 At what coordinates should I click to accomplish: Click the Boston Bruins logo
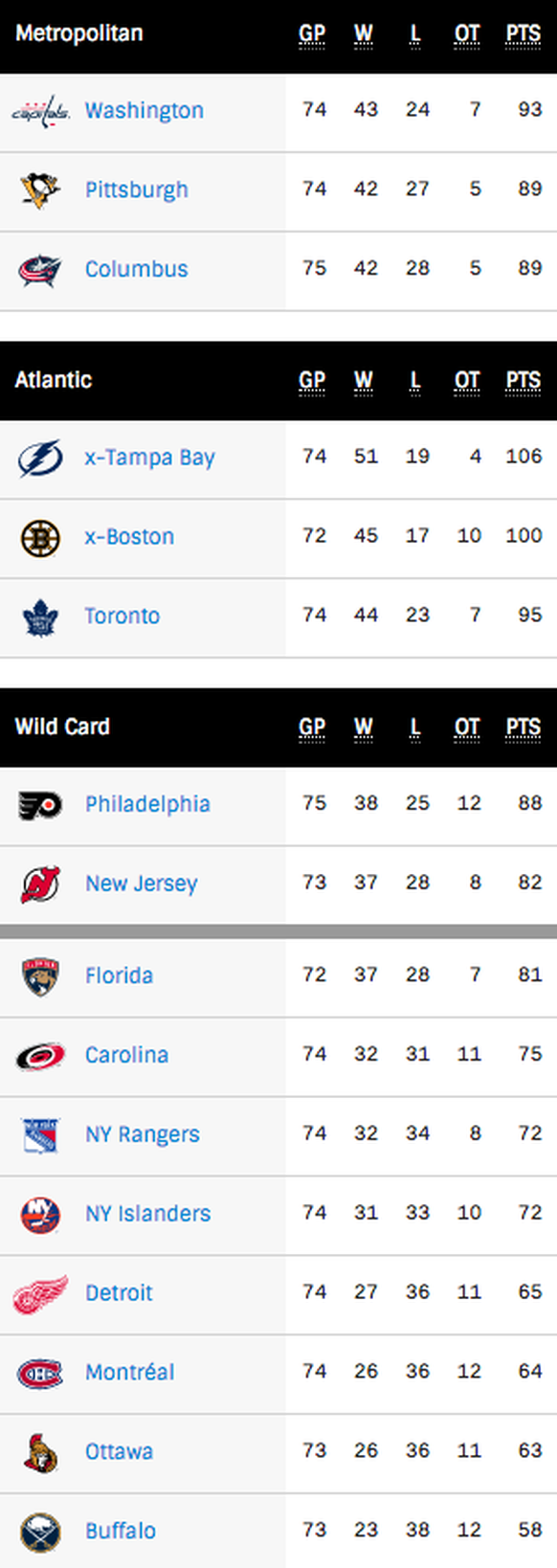pyautogui.click(x=40, y=537)
